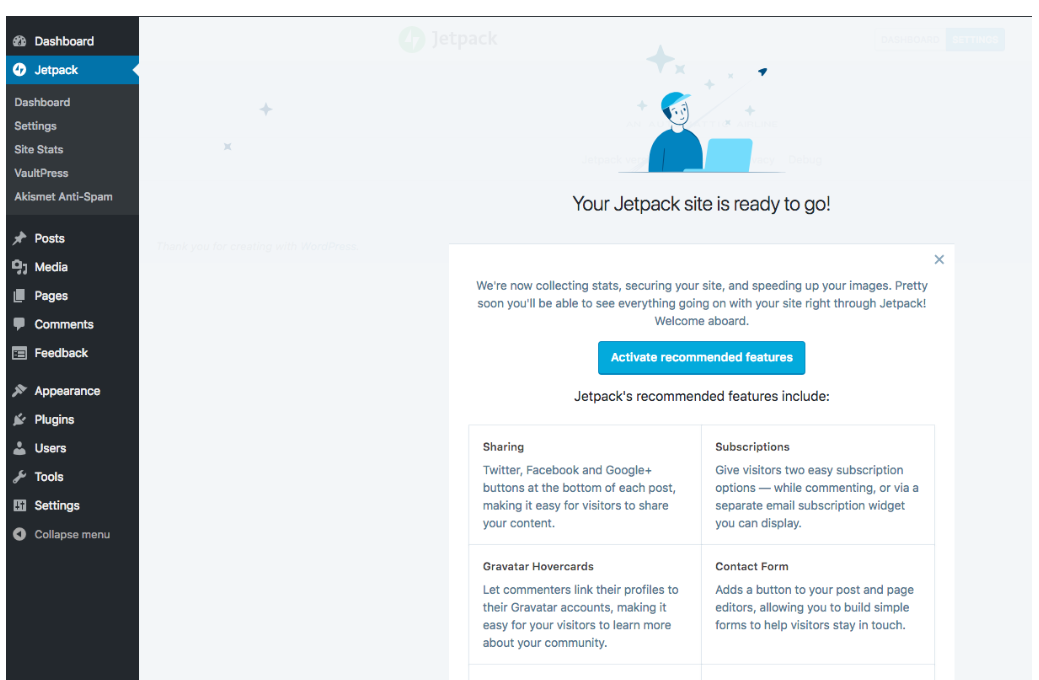This screenshot has width=1039, height=680.
Task: Go to Jetpack's Dashboard submenu
Action: 42,102
